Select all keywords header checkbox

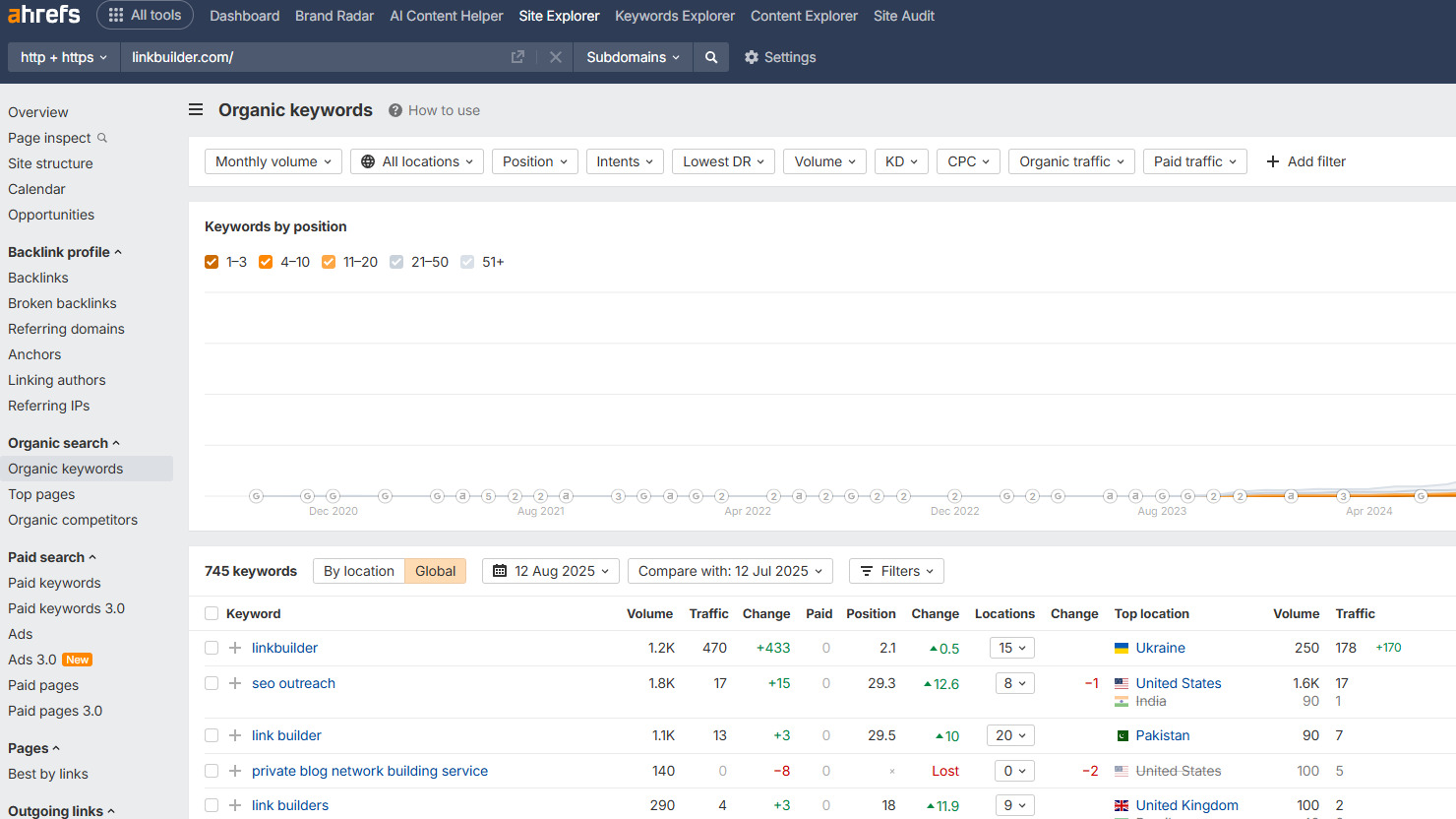click(x=212, y=613)
